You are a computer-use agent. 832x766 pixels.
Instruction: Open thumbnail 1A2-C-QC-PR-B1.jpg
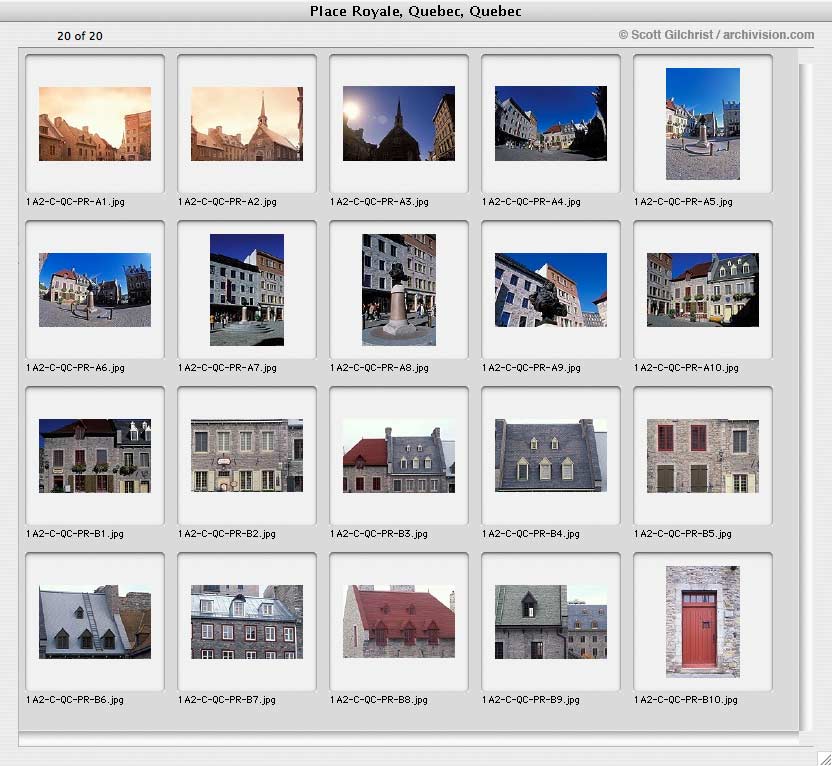(x=95, y=456)
